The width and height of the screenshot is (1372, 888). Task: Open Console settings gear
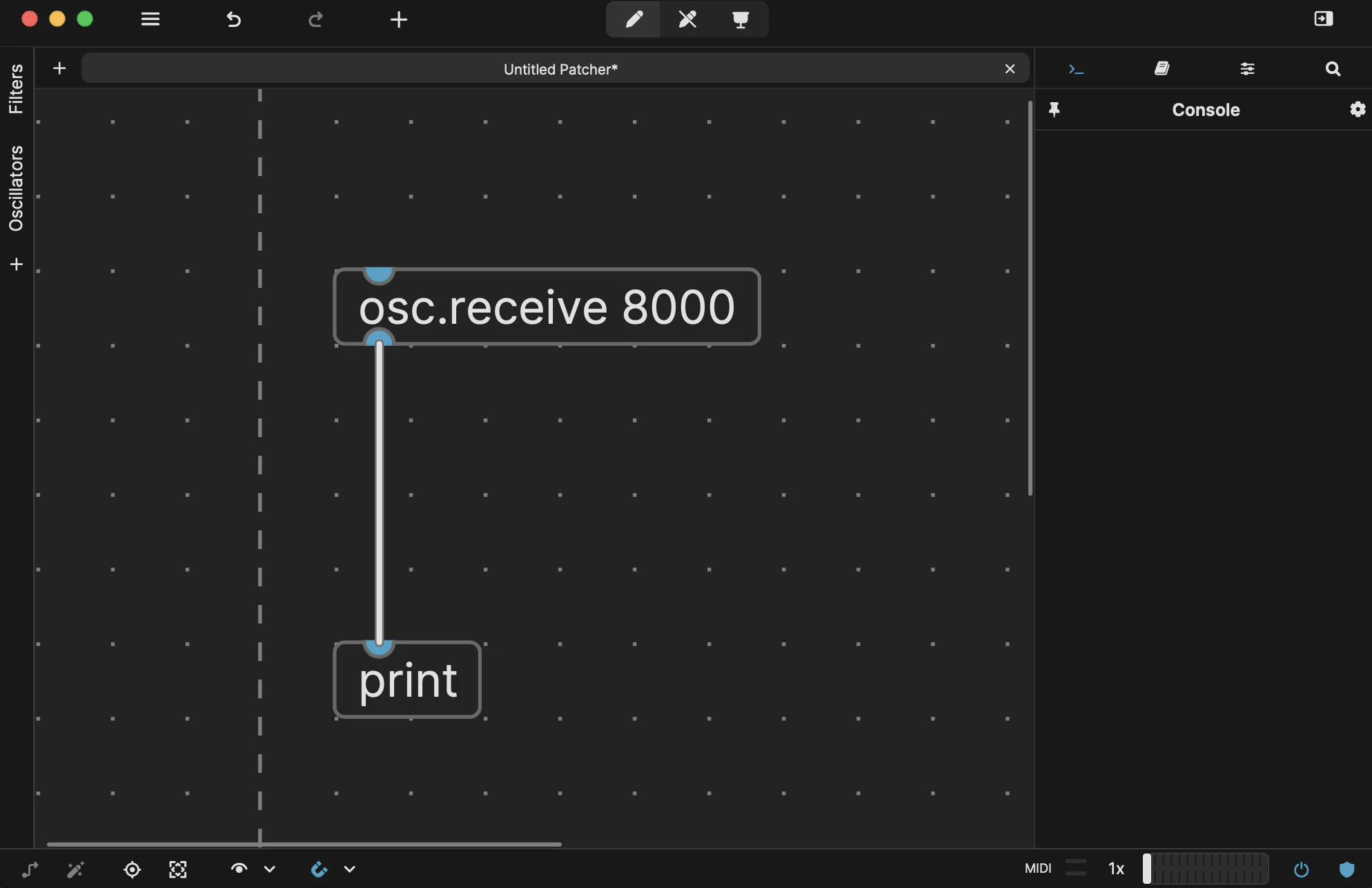(1358, 109)
